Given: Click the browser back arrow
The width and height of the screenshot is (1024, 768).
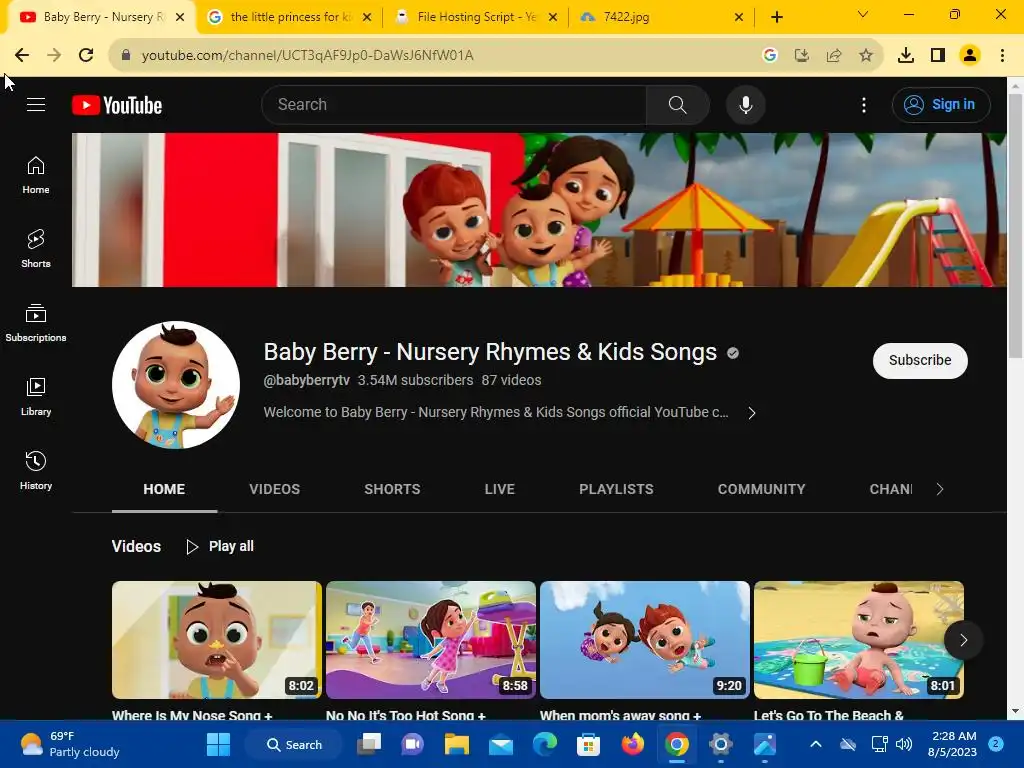Looking at the screenshot, I should tap(22, 56).
